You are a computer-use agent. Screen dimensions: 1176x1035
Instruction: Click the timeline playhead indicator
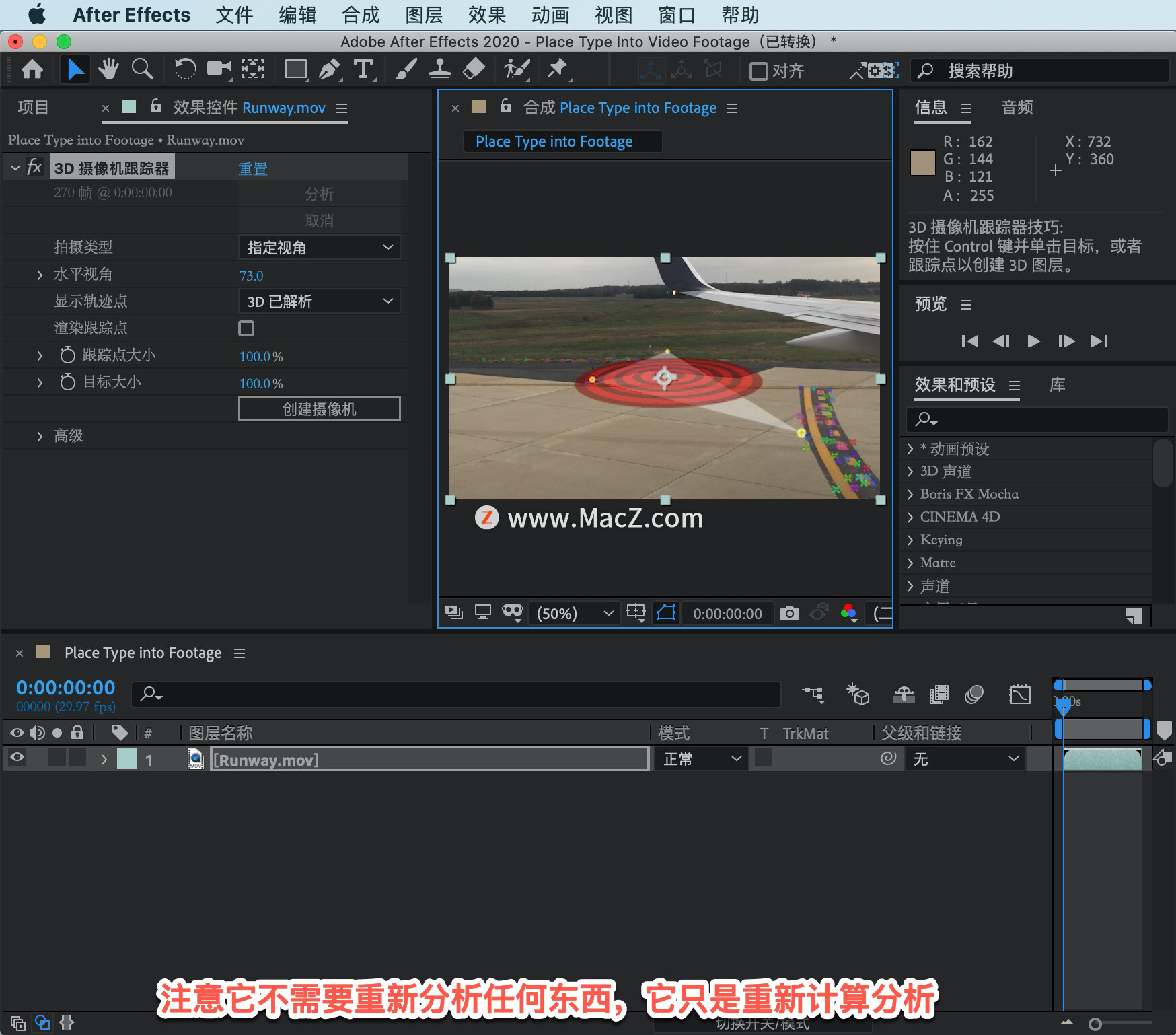click(1063, 705)
